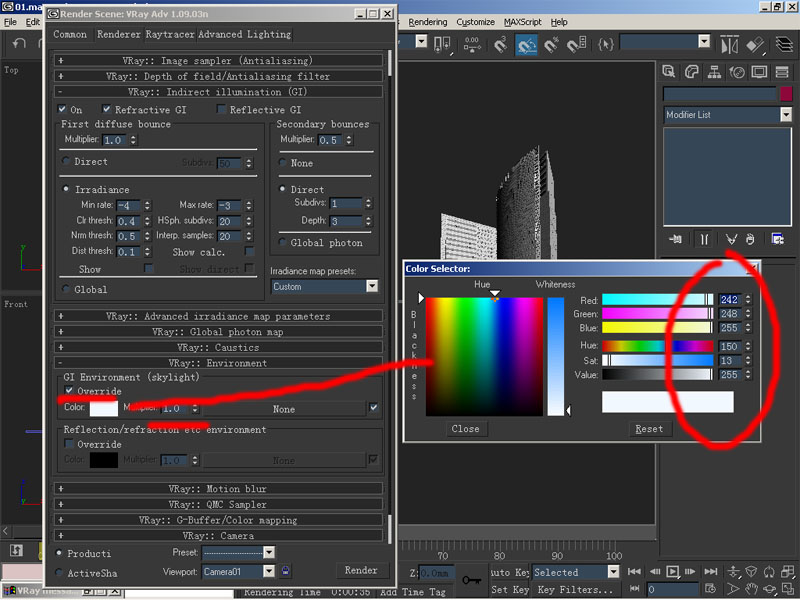Select Global photon for secondary bounces
The height and width of the screenshot is (600, 800).
[282, 242]
